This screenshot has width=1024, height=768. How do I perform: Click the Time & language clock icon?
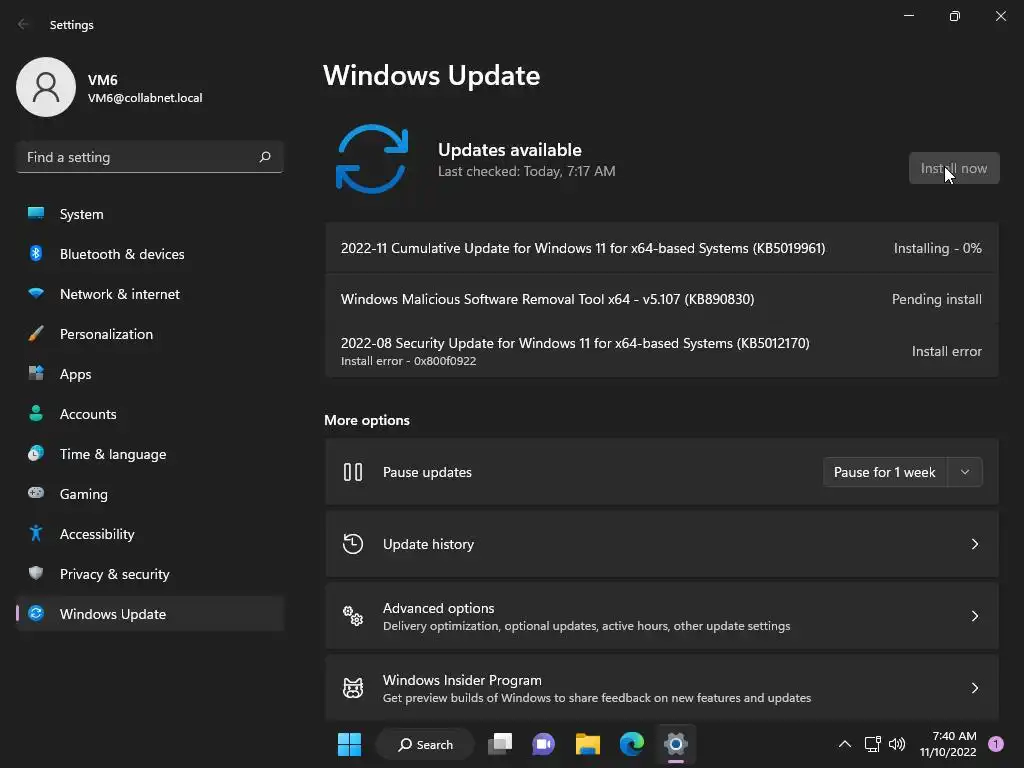[x=36, y=453]
